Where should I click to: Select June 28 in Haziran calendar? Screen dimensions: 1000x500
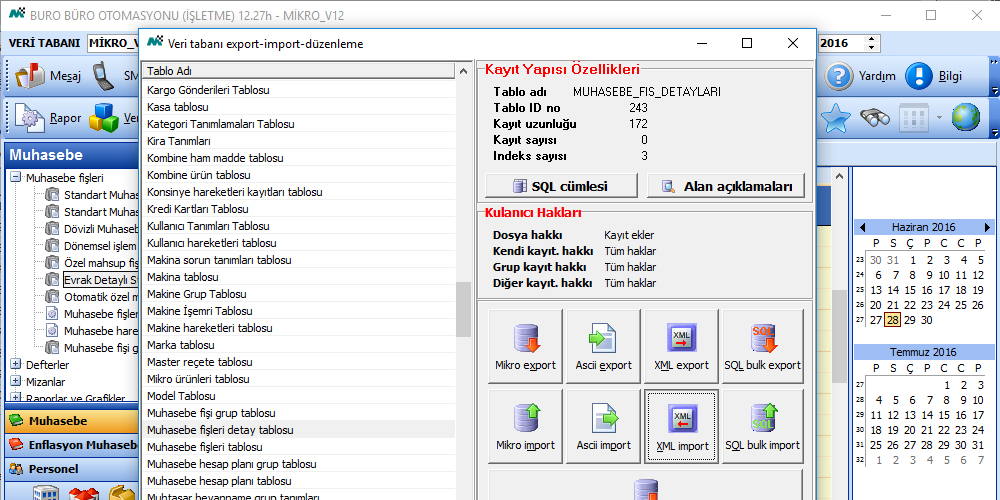point(893,320)
